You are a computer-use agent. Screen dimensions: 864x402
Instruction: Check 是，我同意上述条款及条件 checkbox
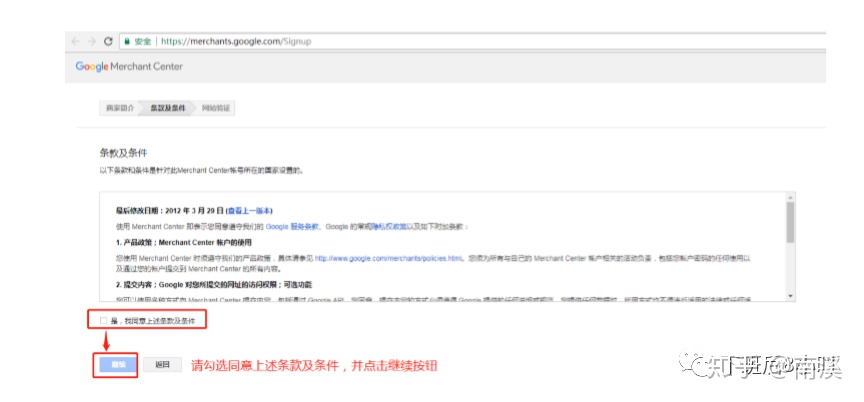[x=104, y=320]
